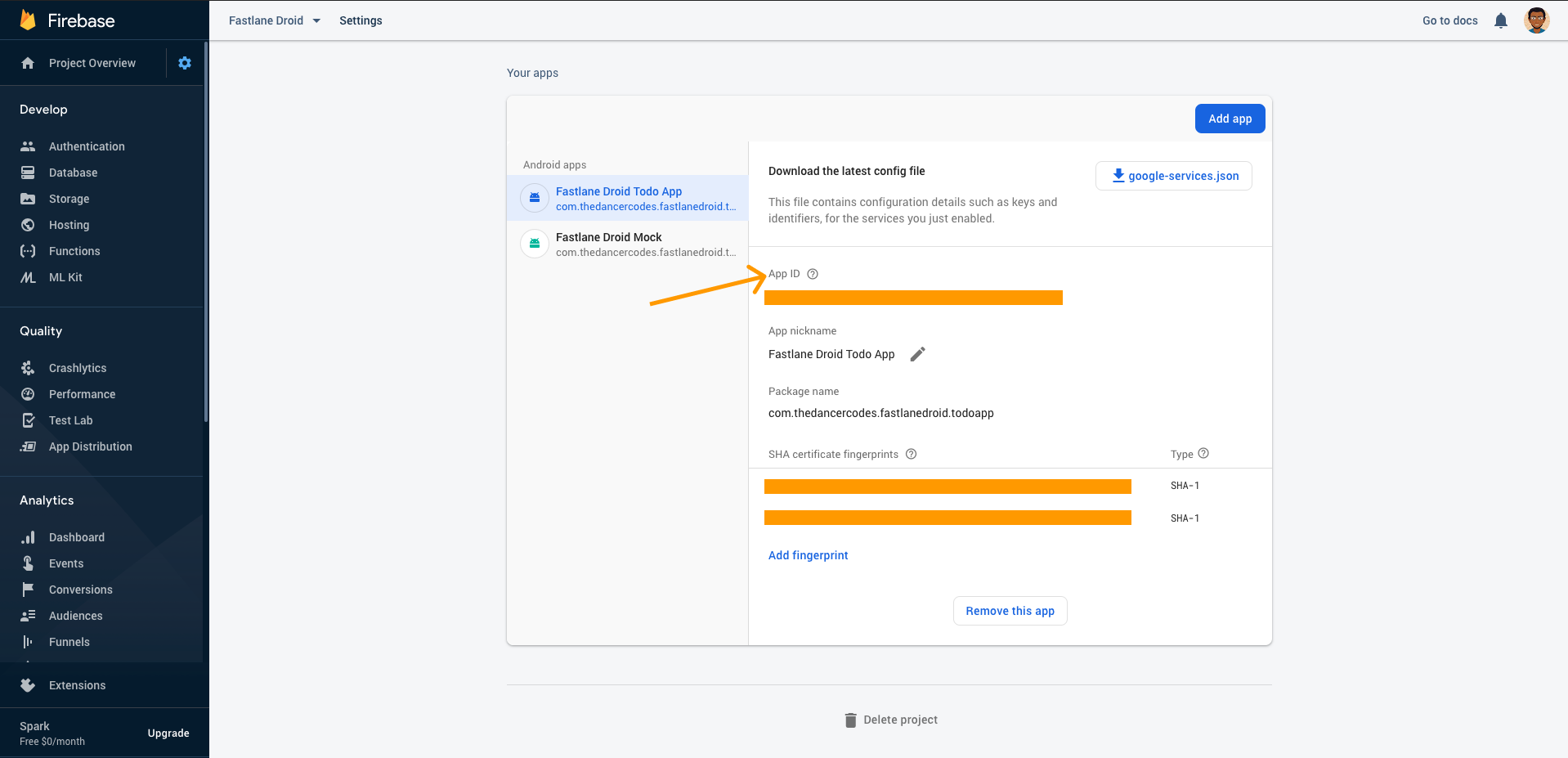Click Upgrade on the Spark plan
Screen dimensions: 1568x758
tap(168, 733)
